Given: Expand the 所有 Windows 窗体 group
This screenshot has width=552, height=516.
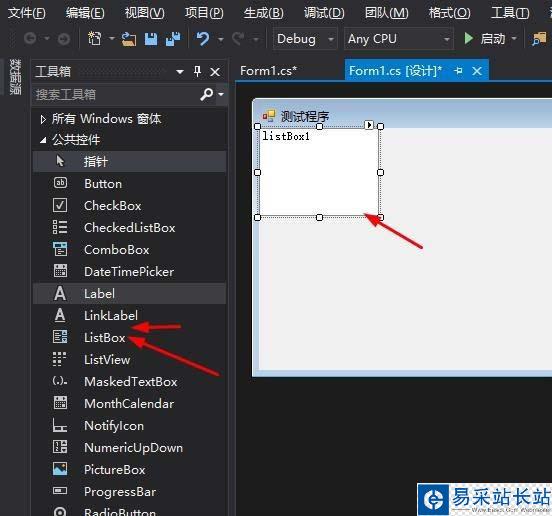Looking at the screenshot, I should pyautogui.click(x=43, y=119).
